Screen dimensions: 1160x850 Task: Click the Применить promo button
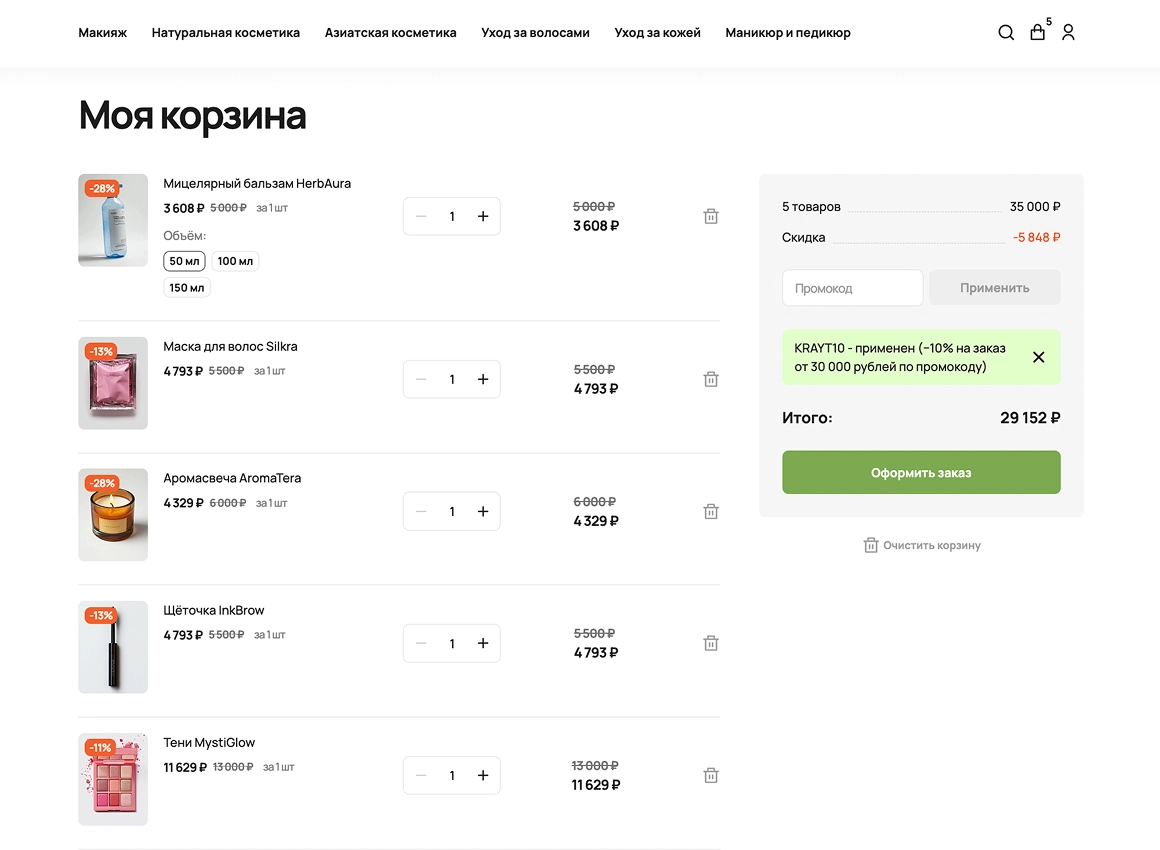coord(994,287)
